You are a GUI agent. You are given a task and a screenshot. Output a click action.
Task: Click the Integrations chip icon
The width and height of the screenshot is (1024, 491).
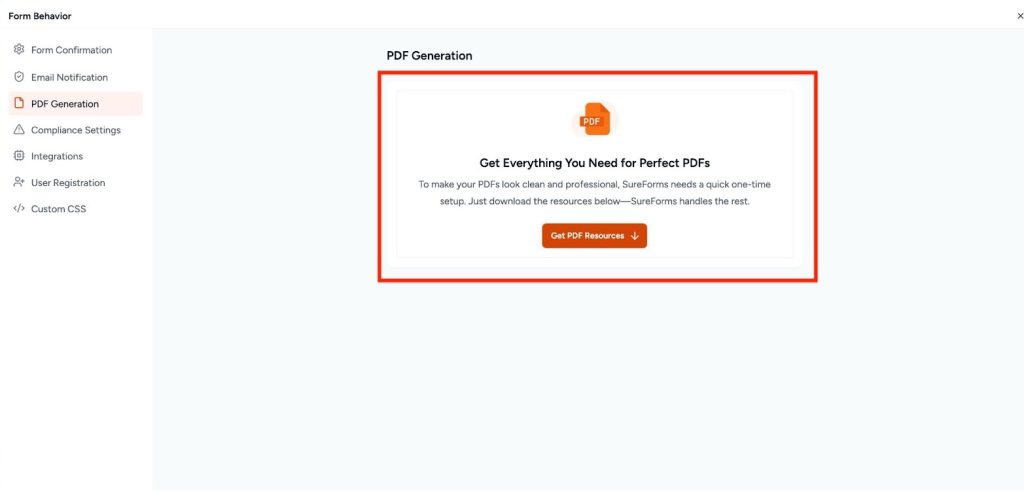pos(19,156)
